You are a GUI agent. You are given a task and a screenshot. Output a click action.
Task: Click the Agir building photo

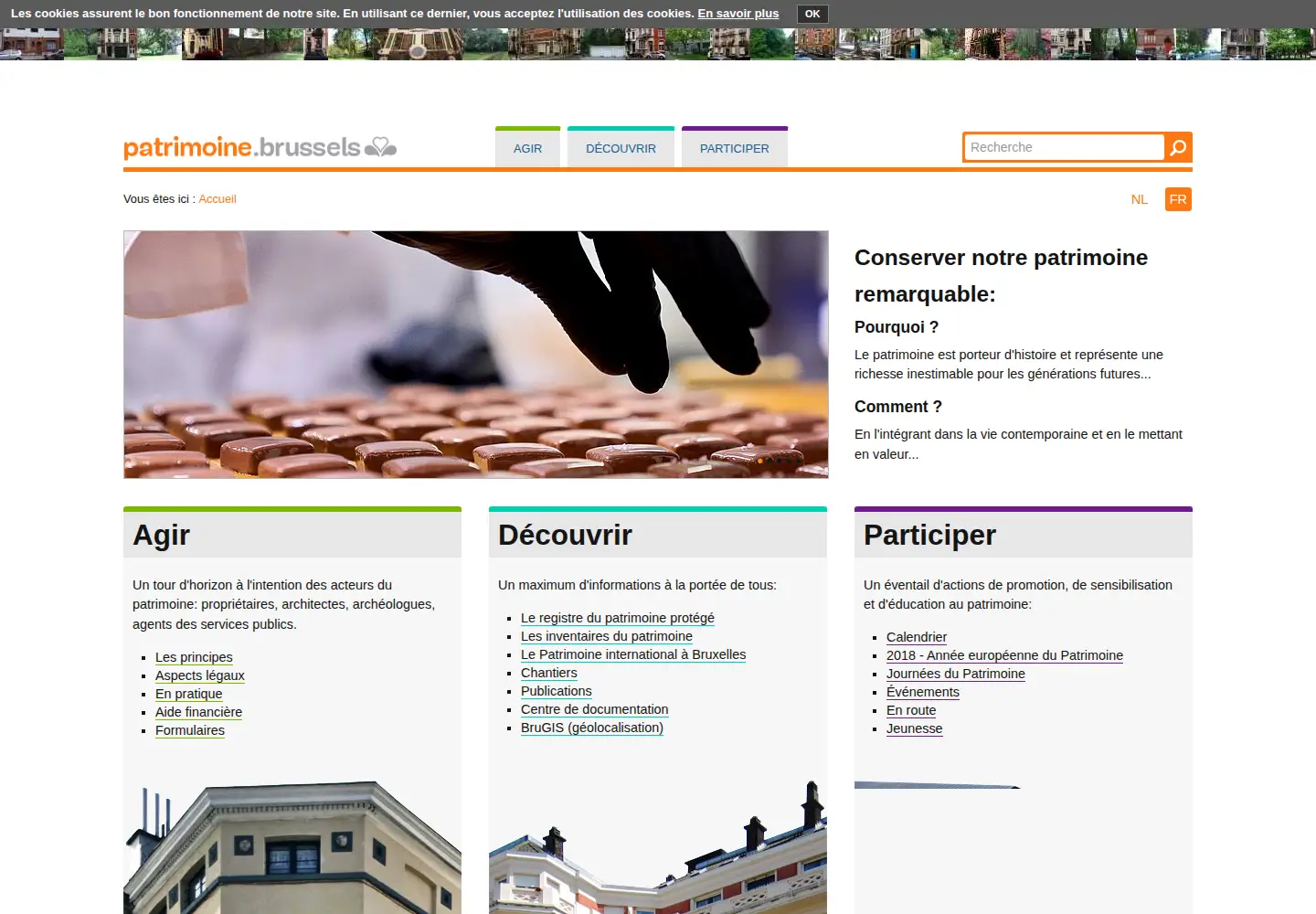pyautogui.click(x=292, y=847)
